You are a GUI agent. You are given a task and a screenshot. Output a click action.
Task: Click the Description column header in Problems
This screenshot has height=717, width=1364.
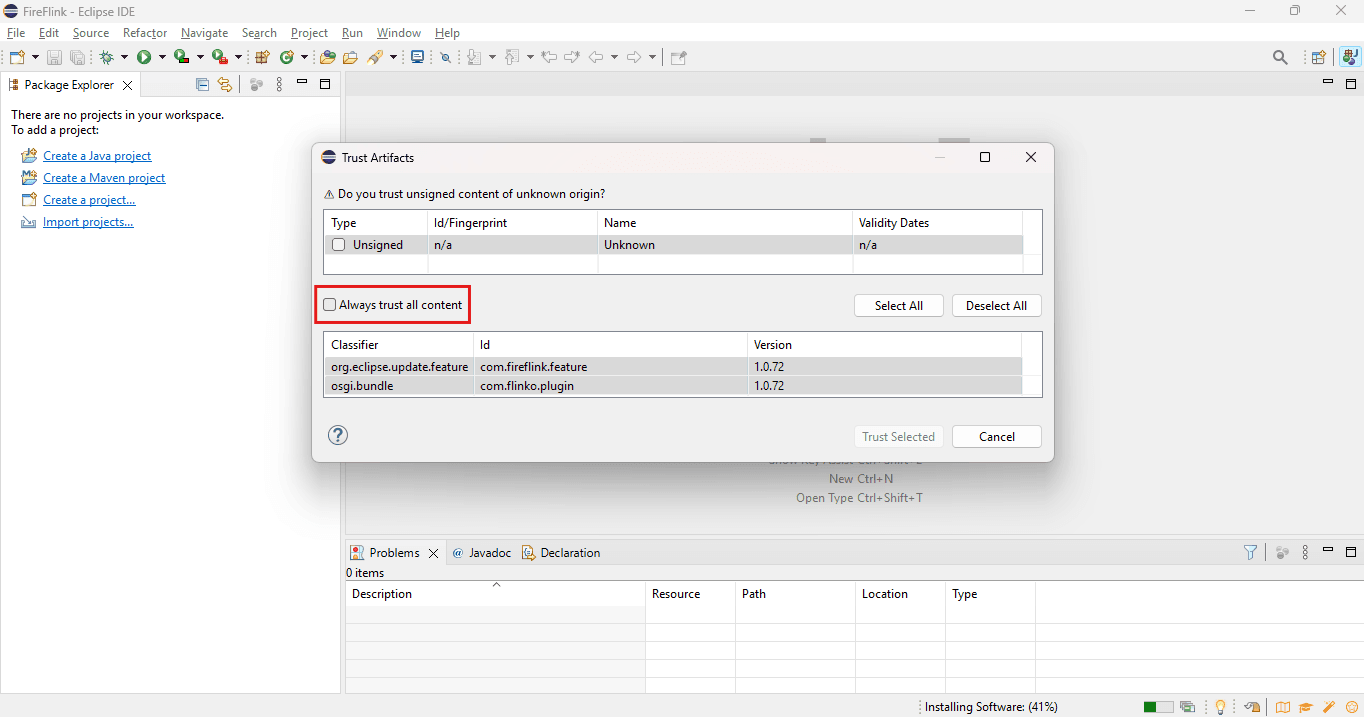click(x=496, y=594)
